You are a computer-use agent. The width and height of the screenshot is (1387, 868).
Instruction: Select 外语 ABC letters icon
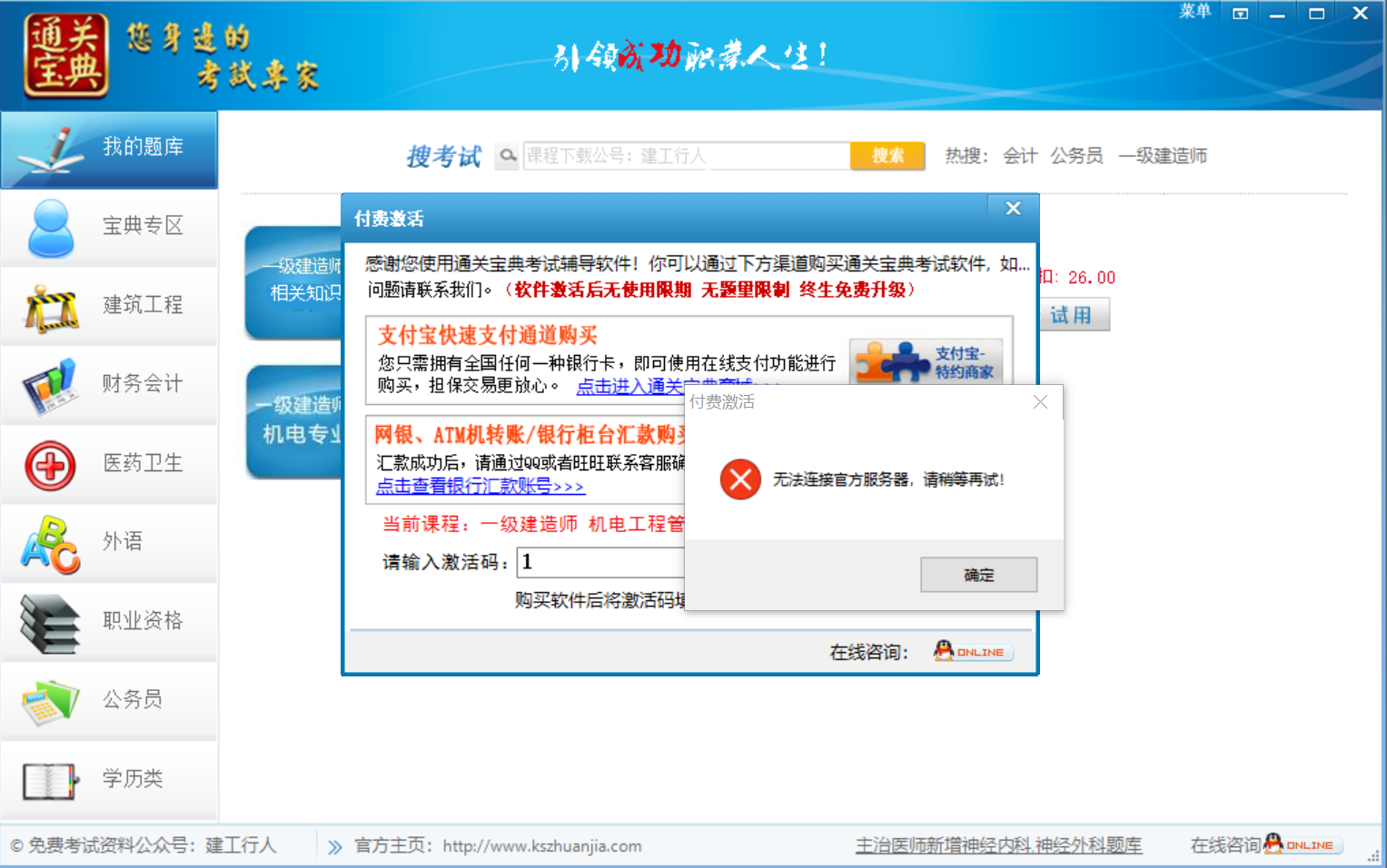[51, 545]
